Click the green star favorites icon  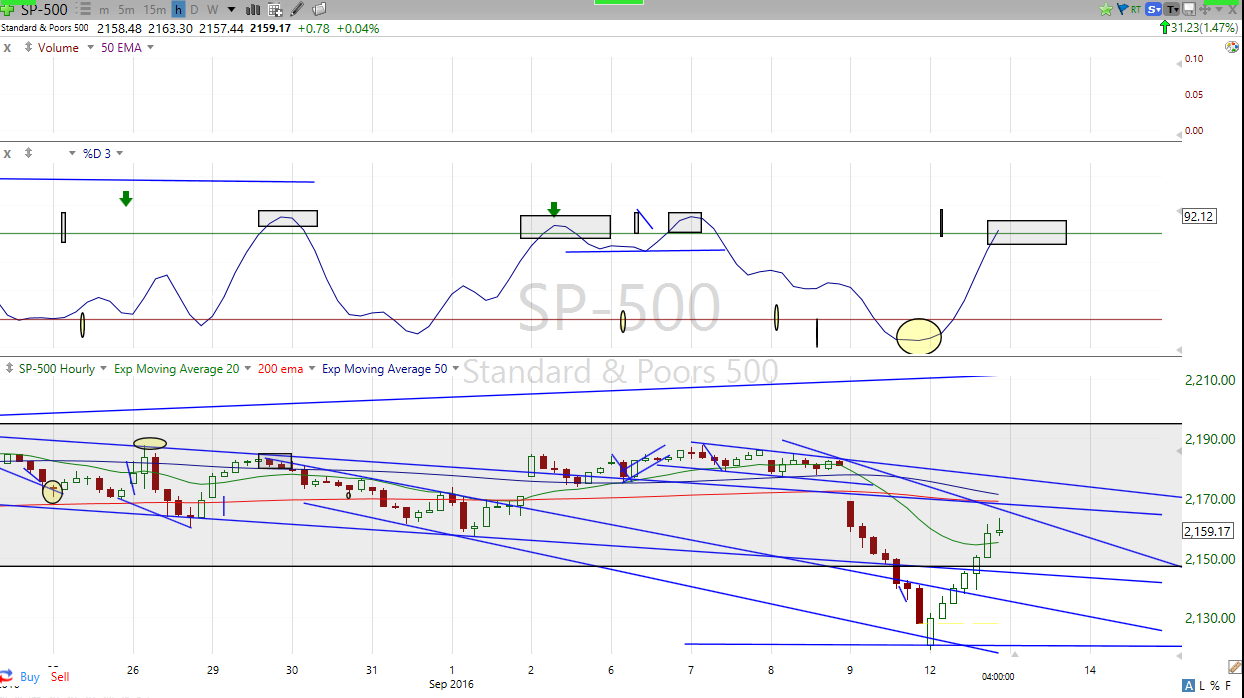click(x=1105, y=10)
